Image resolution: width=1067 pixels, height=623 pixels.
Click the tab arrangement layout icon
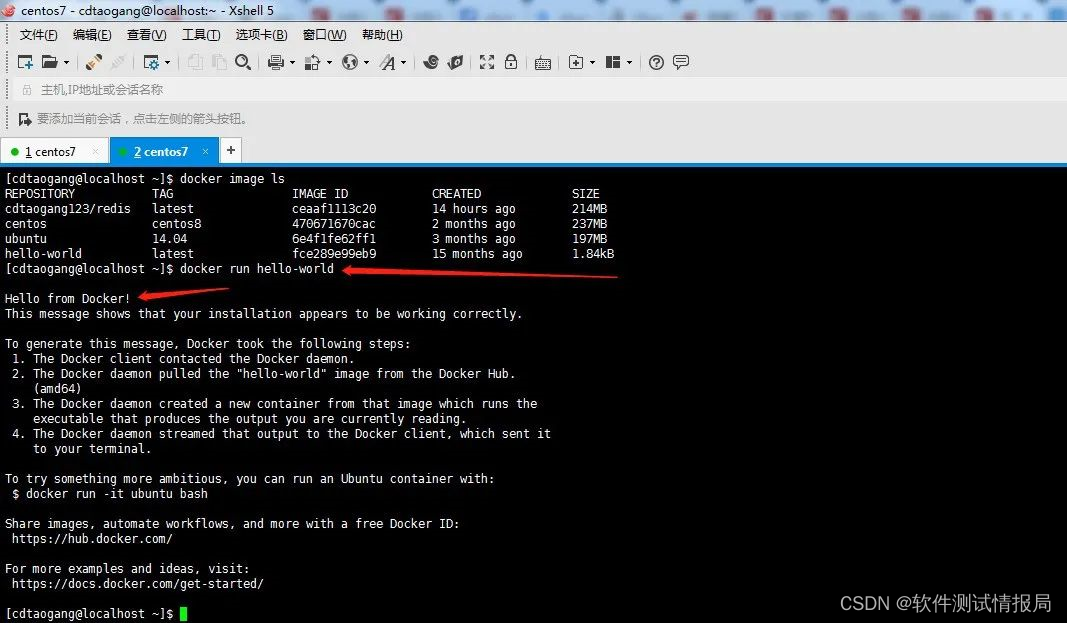(613, 63)
